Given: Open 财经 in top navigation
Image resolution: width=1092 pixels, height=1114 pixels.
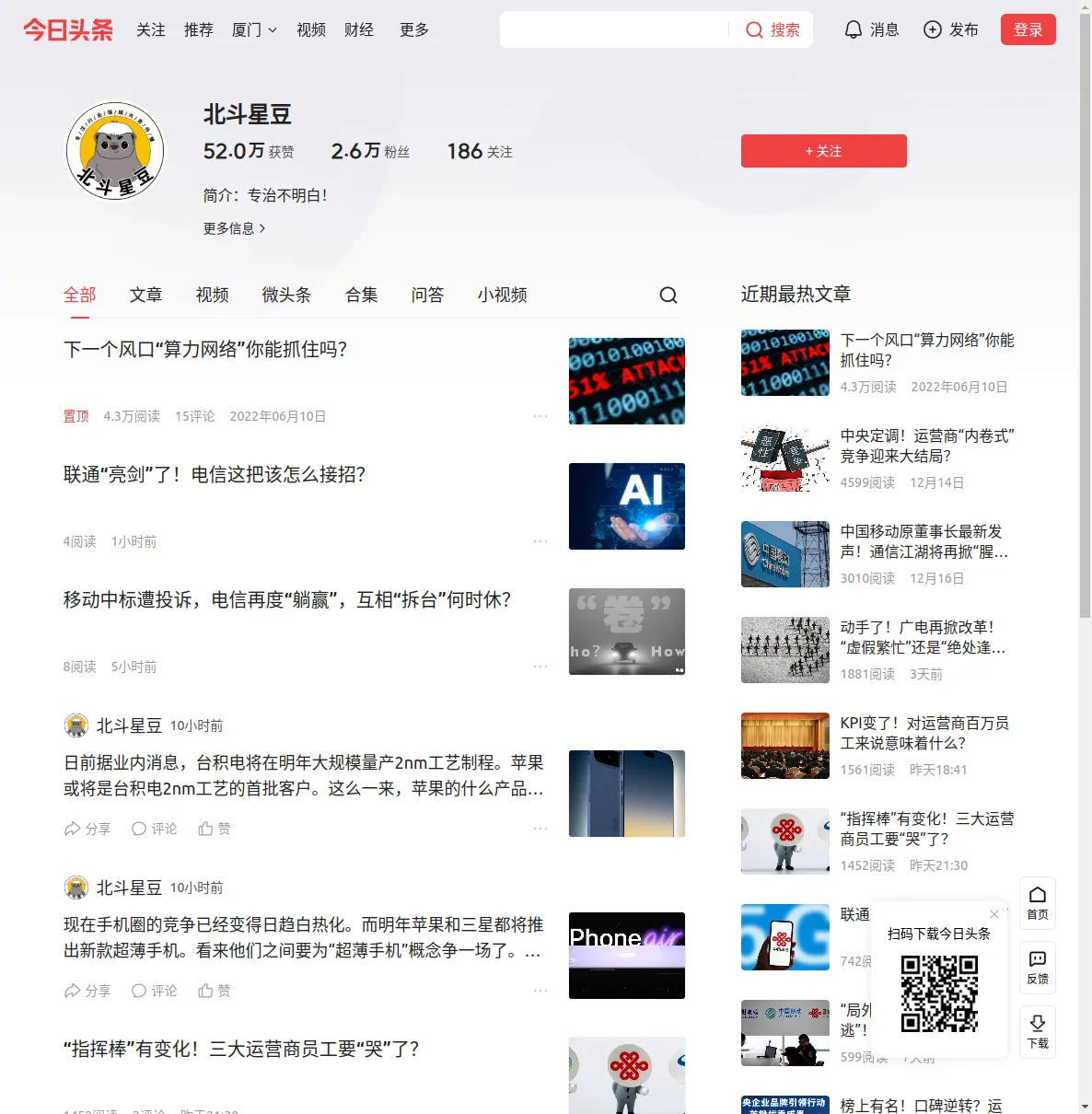Looking at the screenshot, I should pos(359,29).
